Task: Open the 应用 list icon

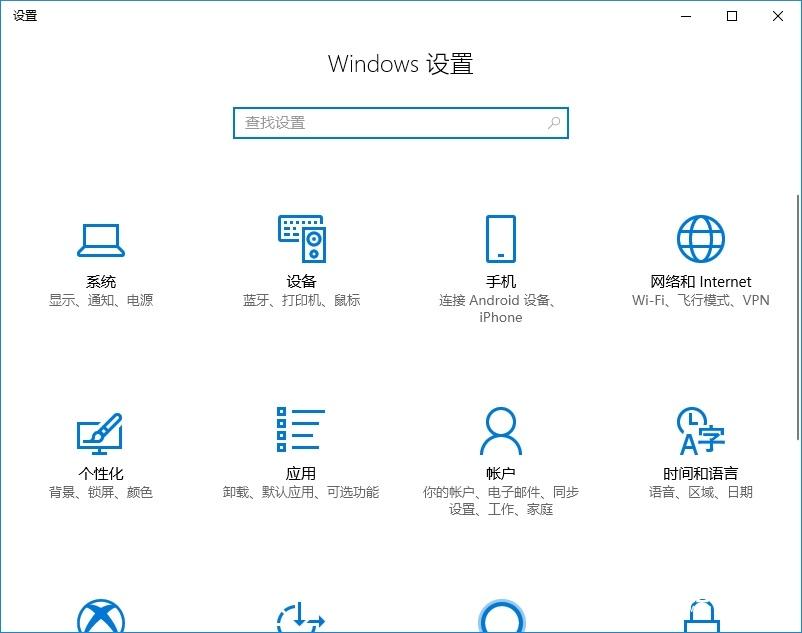Action: click(301, 429)
